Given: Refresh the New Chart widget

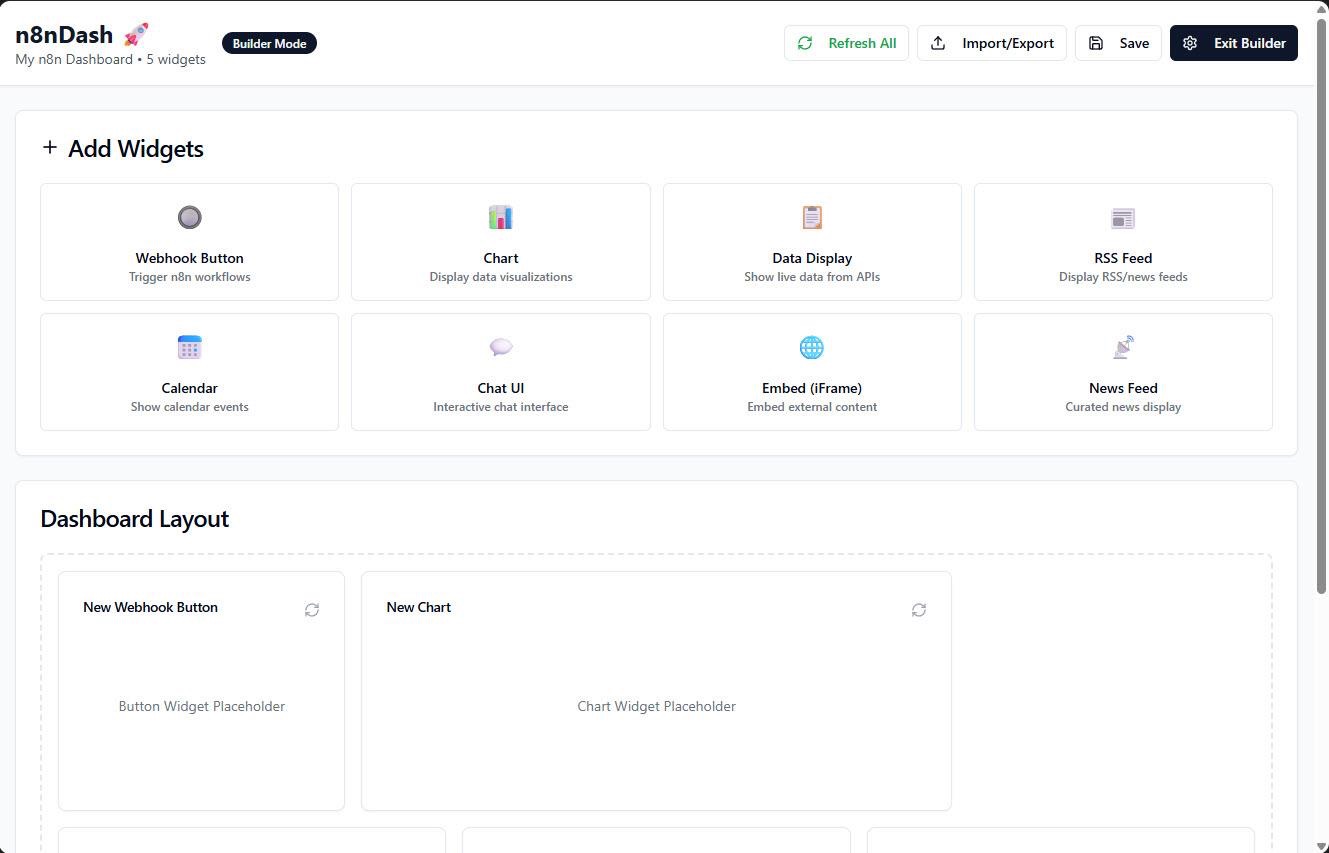Looking at the screenshot, I should pos(918,610).
